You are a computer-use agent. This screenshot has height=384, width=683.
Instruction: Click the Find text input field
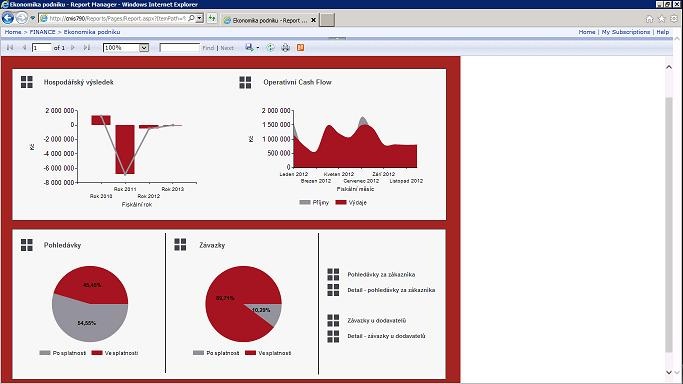179,47
